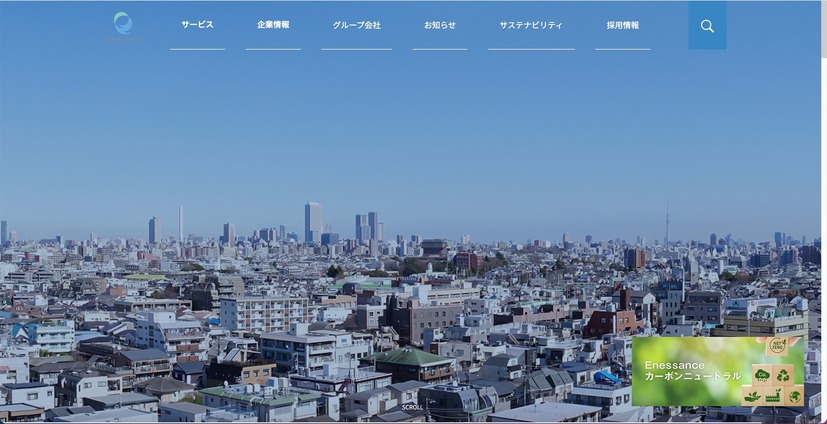Click the Enessance swirl logo
Image resolution: width=827 pixels, height=424 pixels.
(123, 24)
